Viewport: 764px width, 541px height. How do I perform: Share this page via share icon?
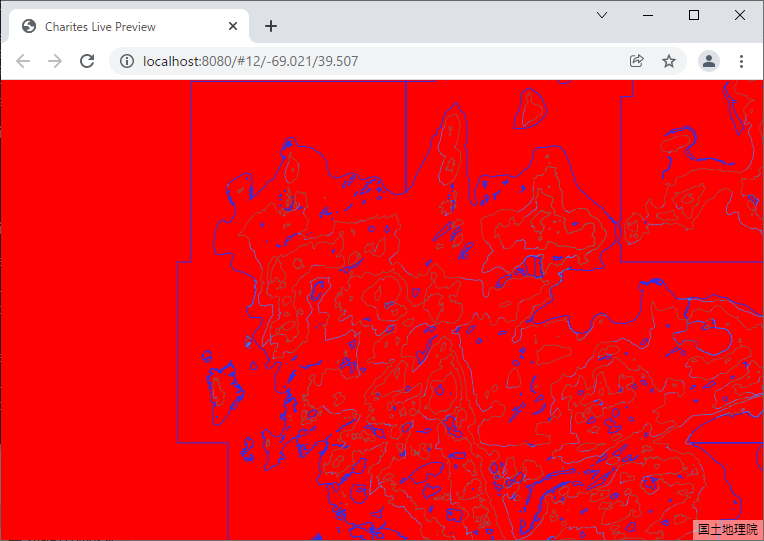pos(636,61)
